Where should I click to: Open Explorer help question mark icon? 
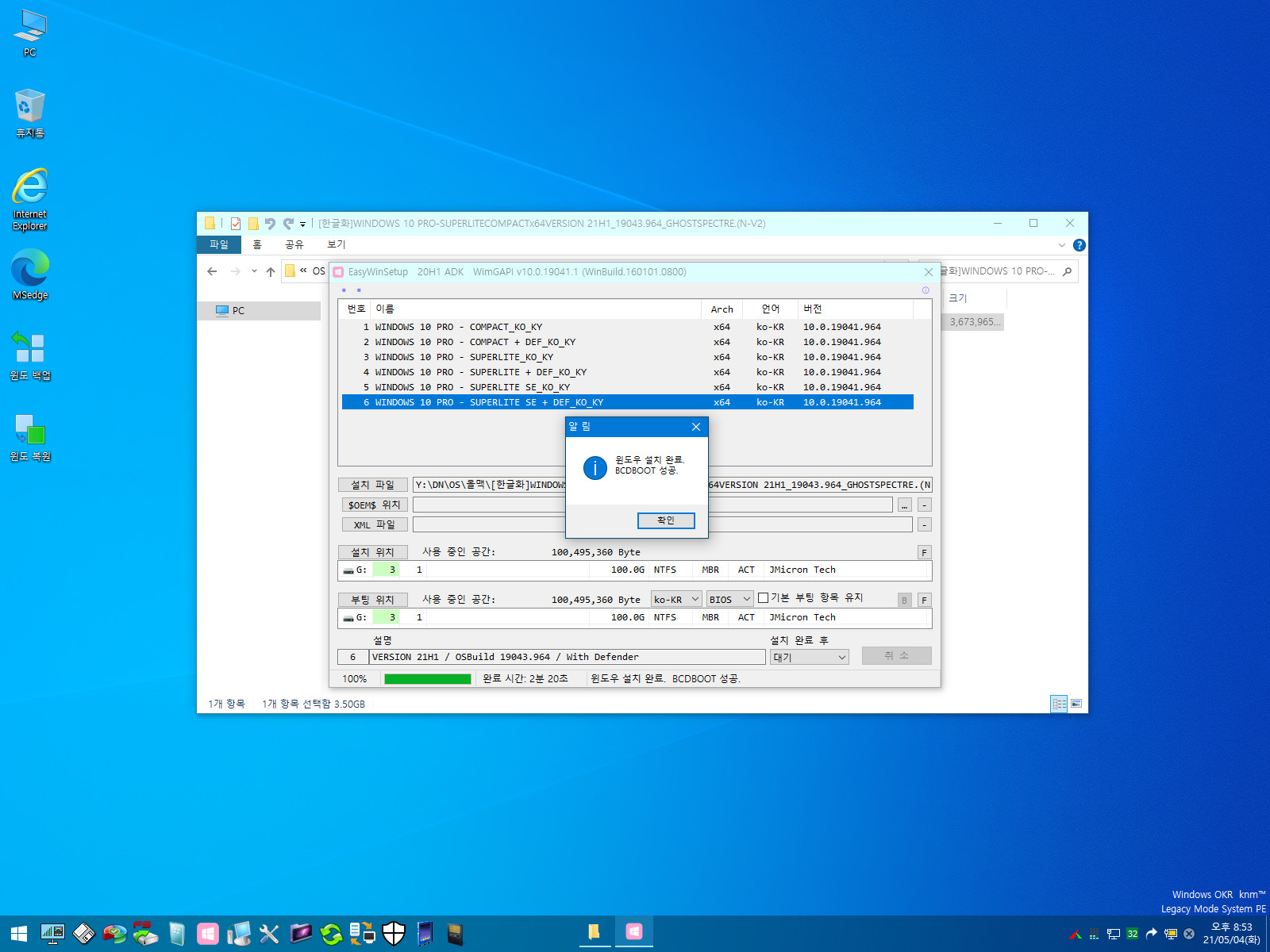coord(1079,245)
